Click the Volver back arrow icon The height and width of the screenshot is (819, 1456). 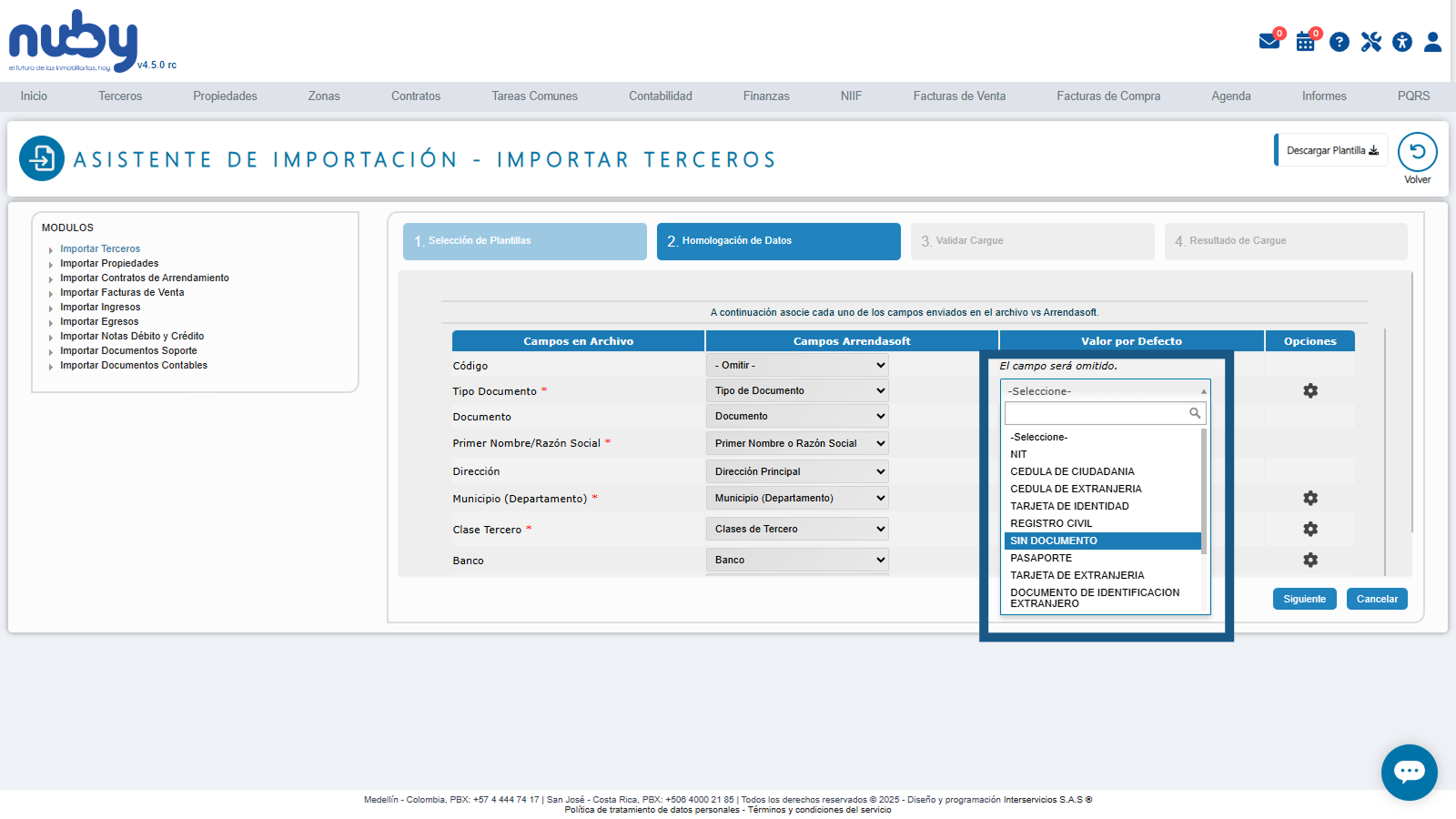coord(1418,152)
